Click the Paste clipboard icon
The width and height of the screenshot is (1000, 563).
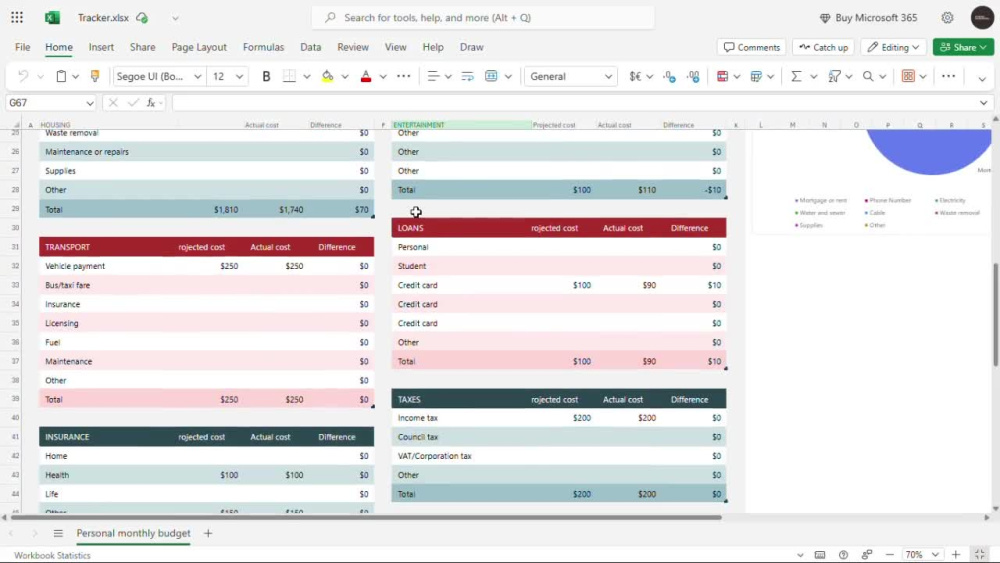(x=61, y=77)
